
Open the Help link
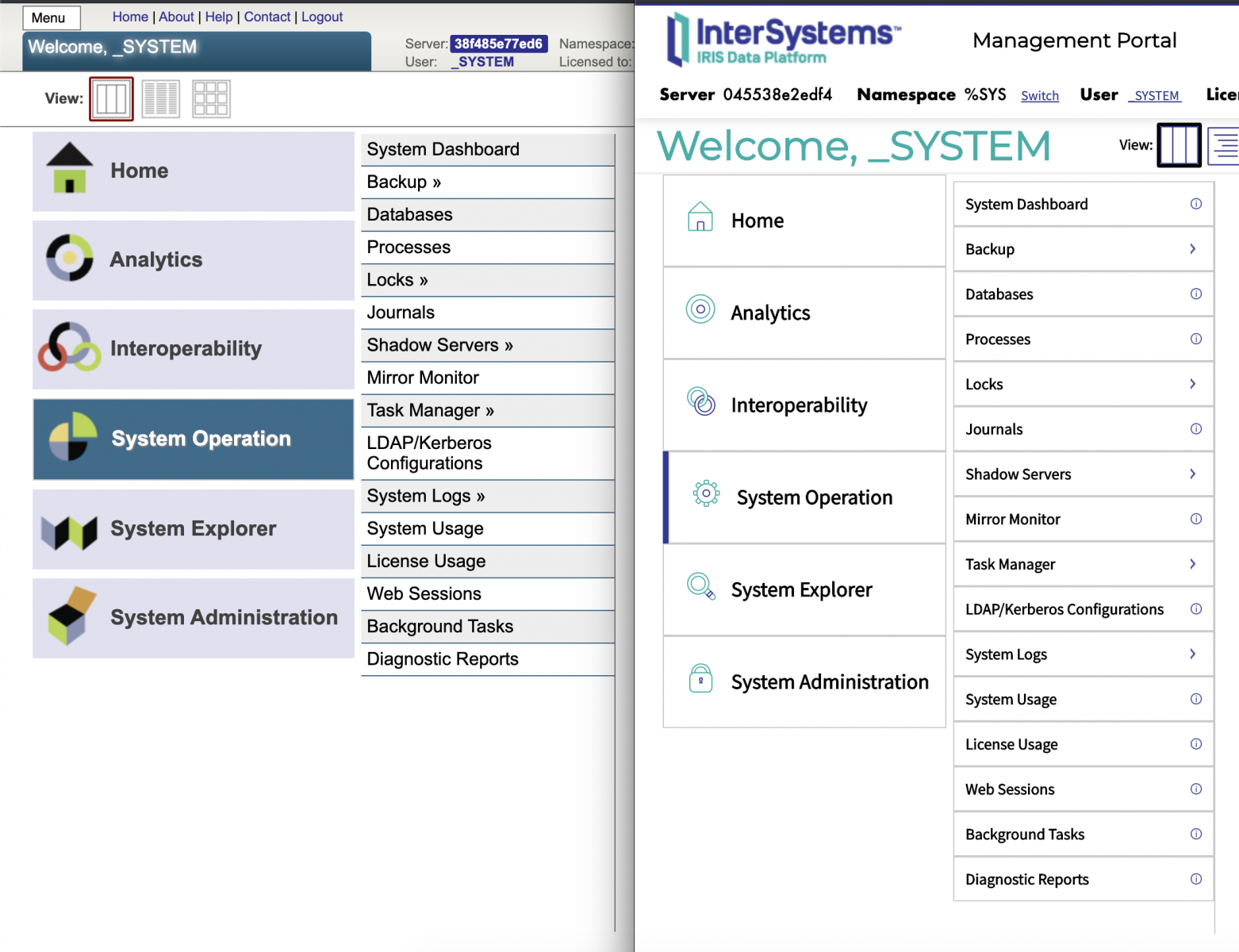pyautogui.click(x=219, y=17)
